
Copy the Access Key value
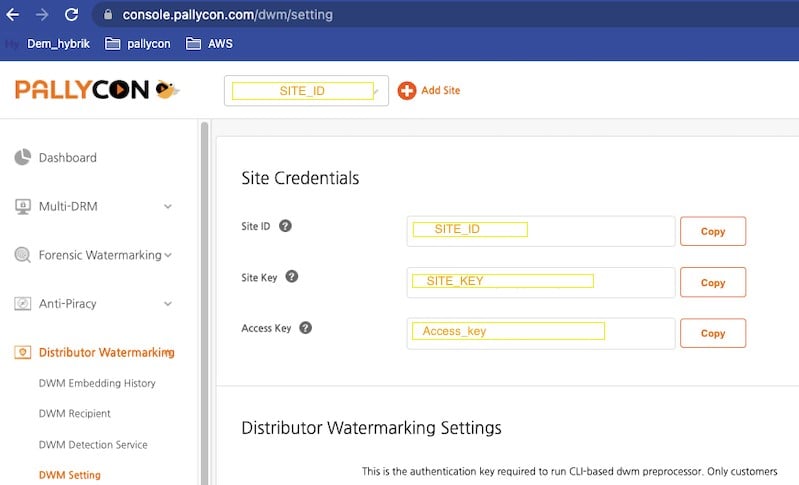713,333
